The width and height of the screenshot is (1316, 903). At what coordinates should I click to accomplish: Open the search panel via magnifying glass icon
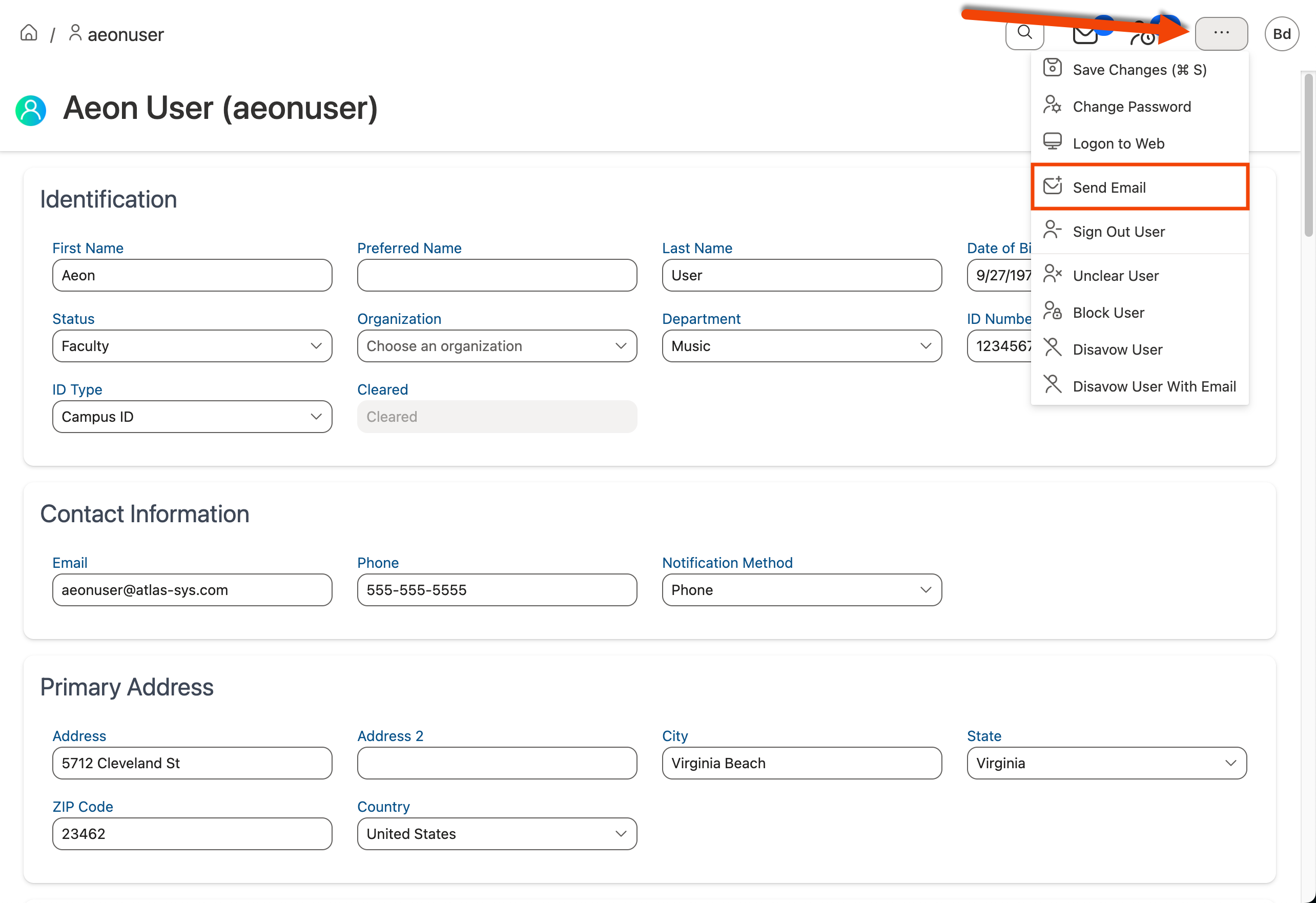point(1024,34)
